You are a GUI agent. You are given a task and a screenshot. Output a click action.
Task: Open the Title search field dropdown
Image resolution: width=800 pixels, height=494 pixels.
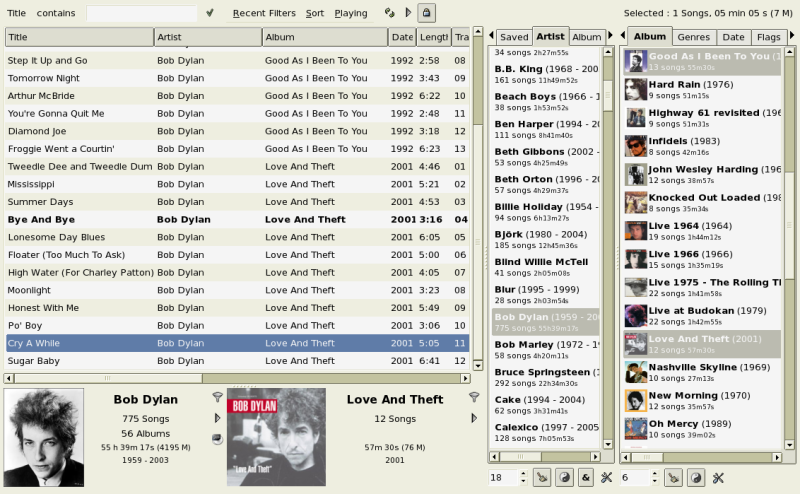(x=16, y=13)
